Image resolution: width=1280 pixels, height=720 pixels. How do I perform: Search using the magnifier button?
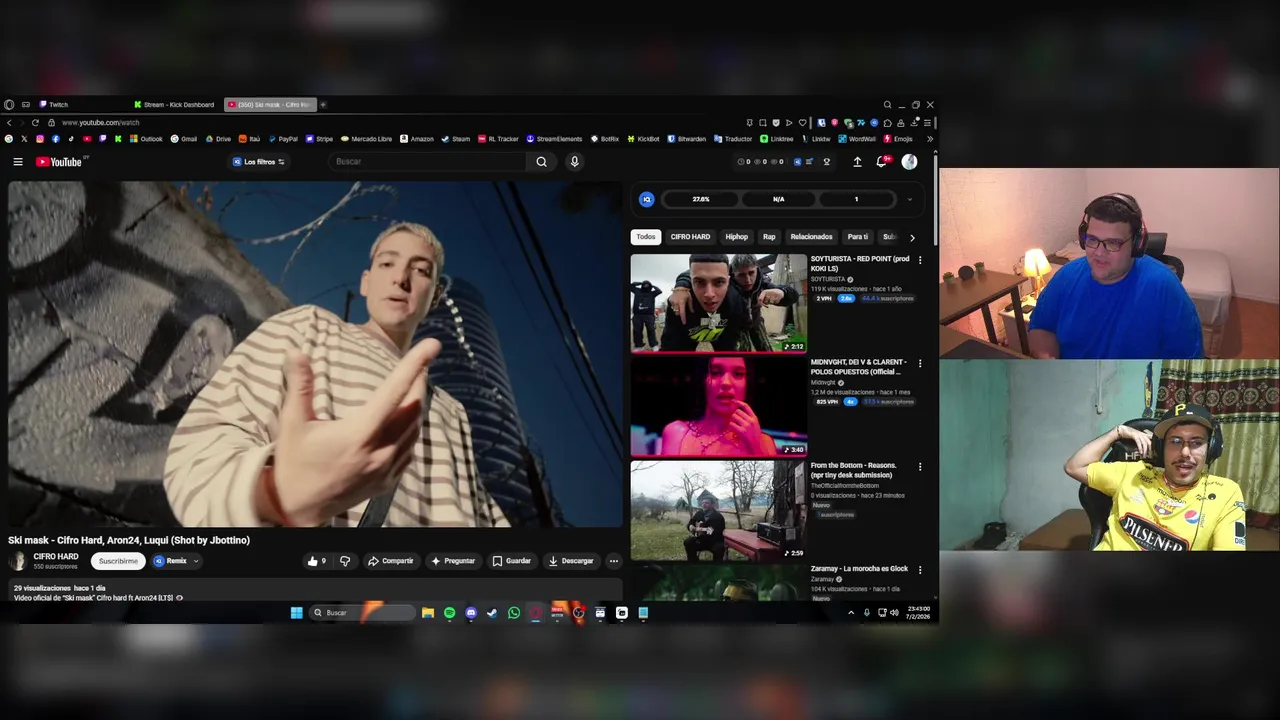541,162
